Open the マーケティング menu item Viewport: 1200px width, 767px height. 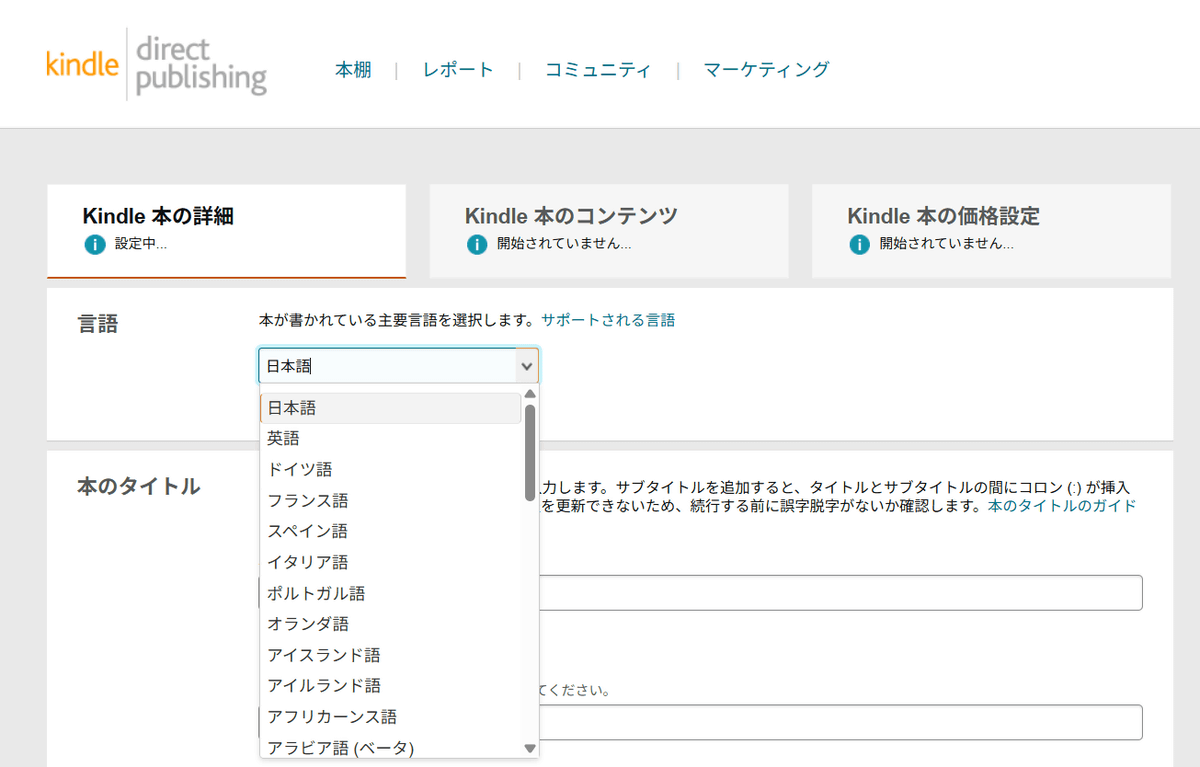pos(766,70)
